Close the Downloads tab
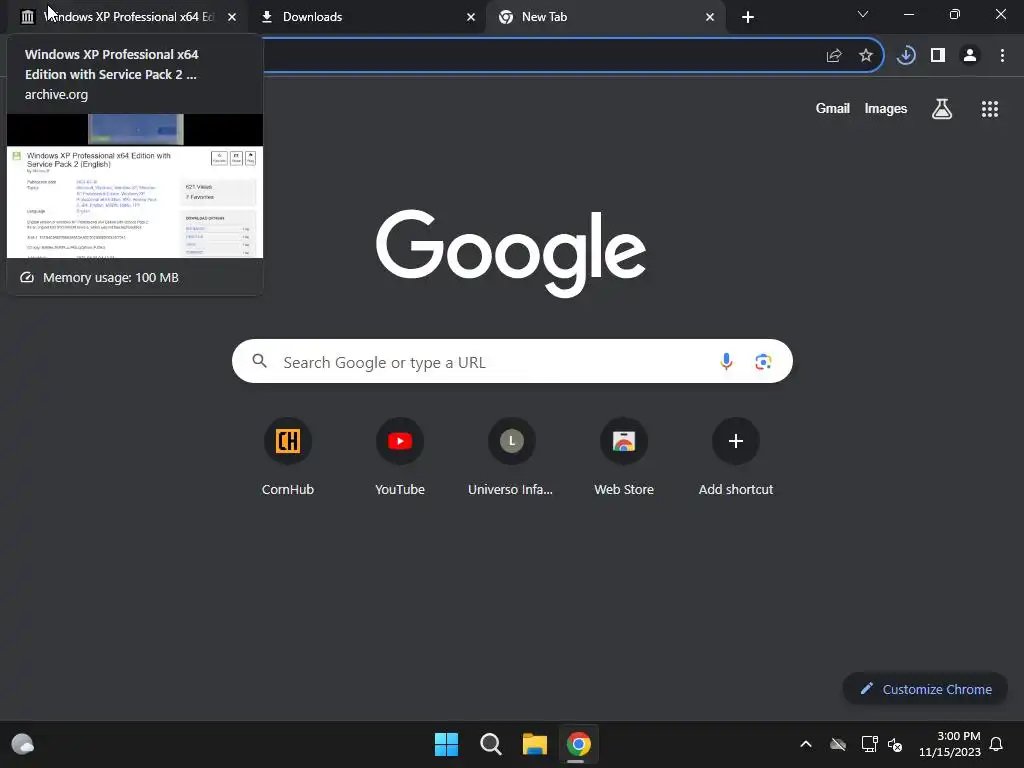Image resolution: width=1024 pixels, height=768 pixels. click(471, 17)
